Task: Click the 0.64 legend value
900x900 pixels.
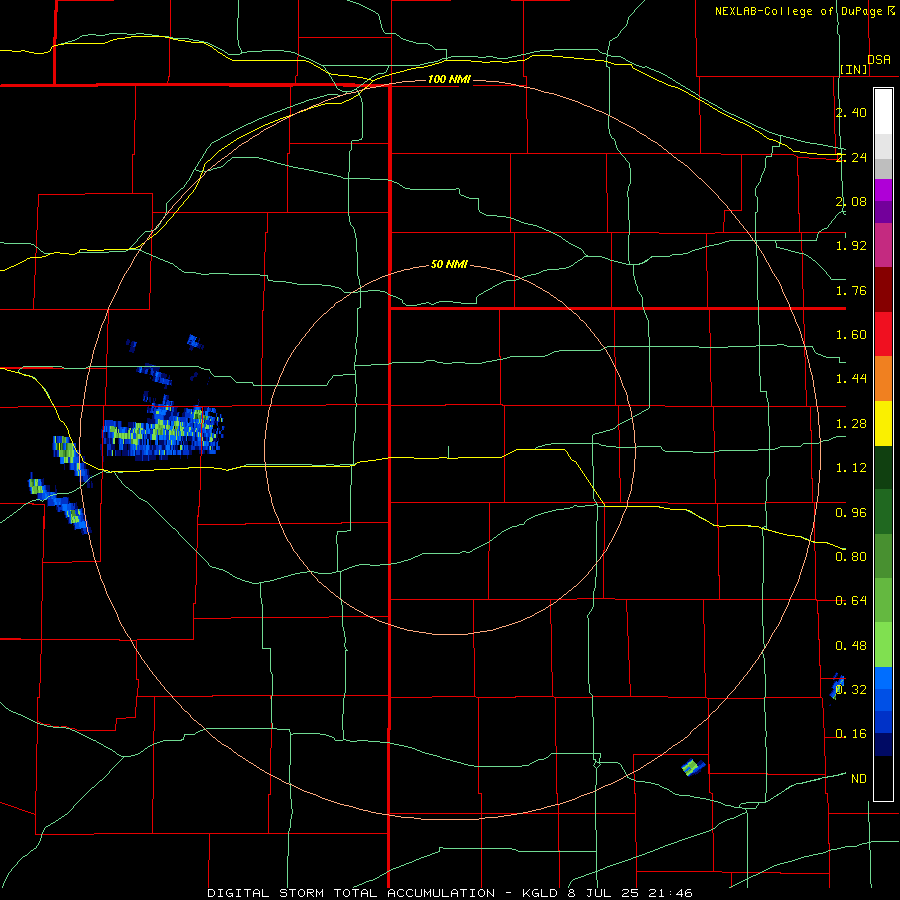Action: (851, 601)
